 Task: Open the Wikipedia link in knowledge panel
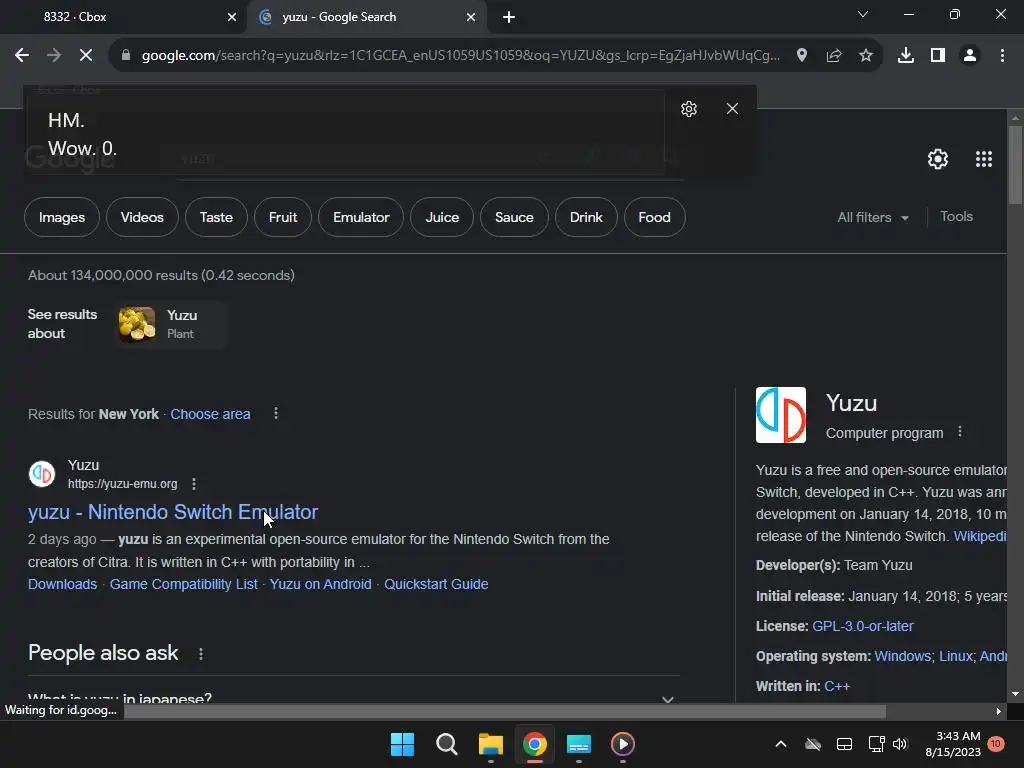click(980, 536)
